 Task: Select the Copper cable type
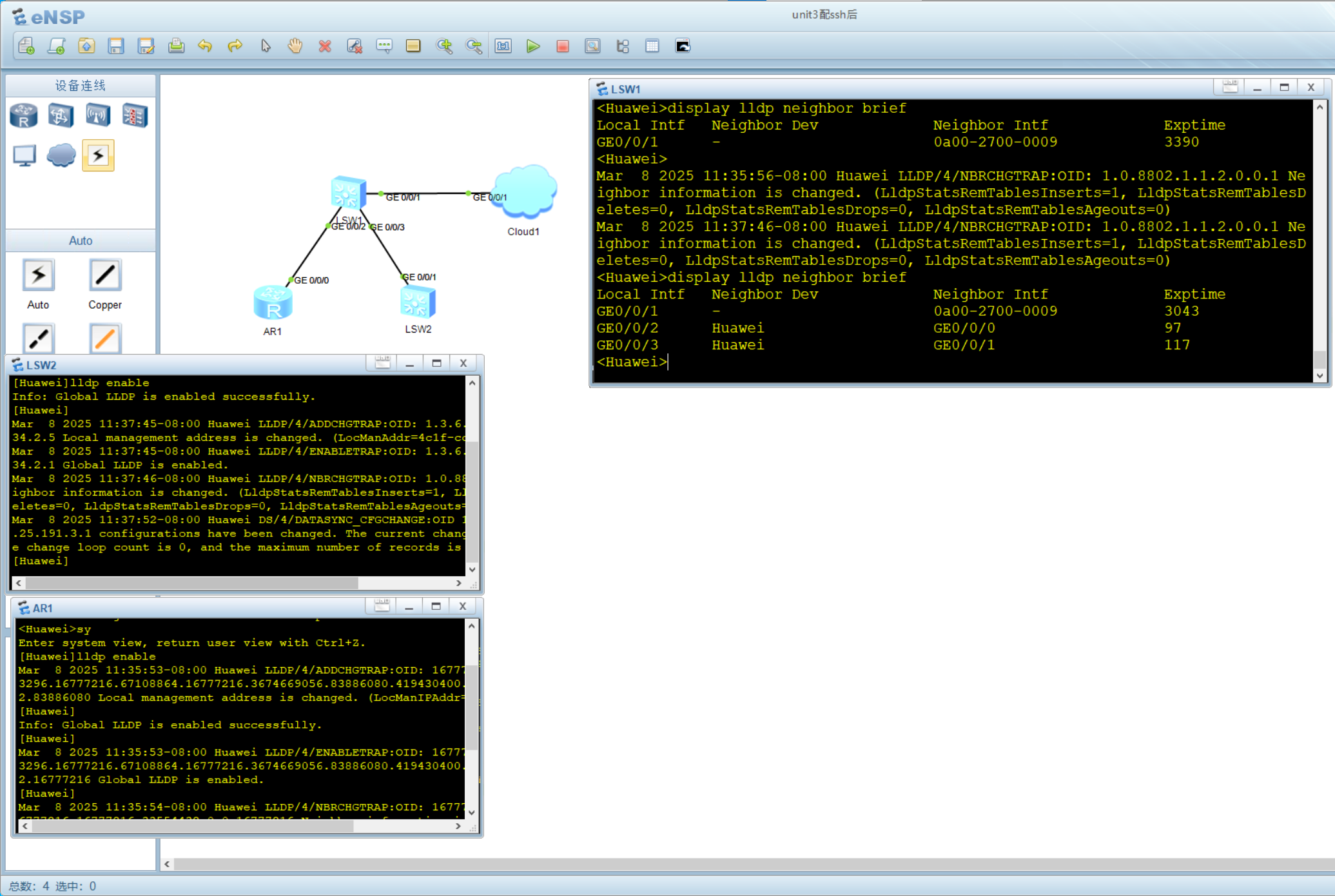(x=105, y=276)
